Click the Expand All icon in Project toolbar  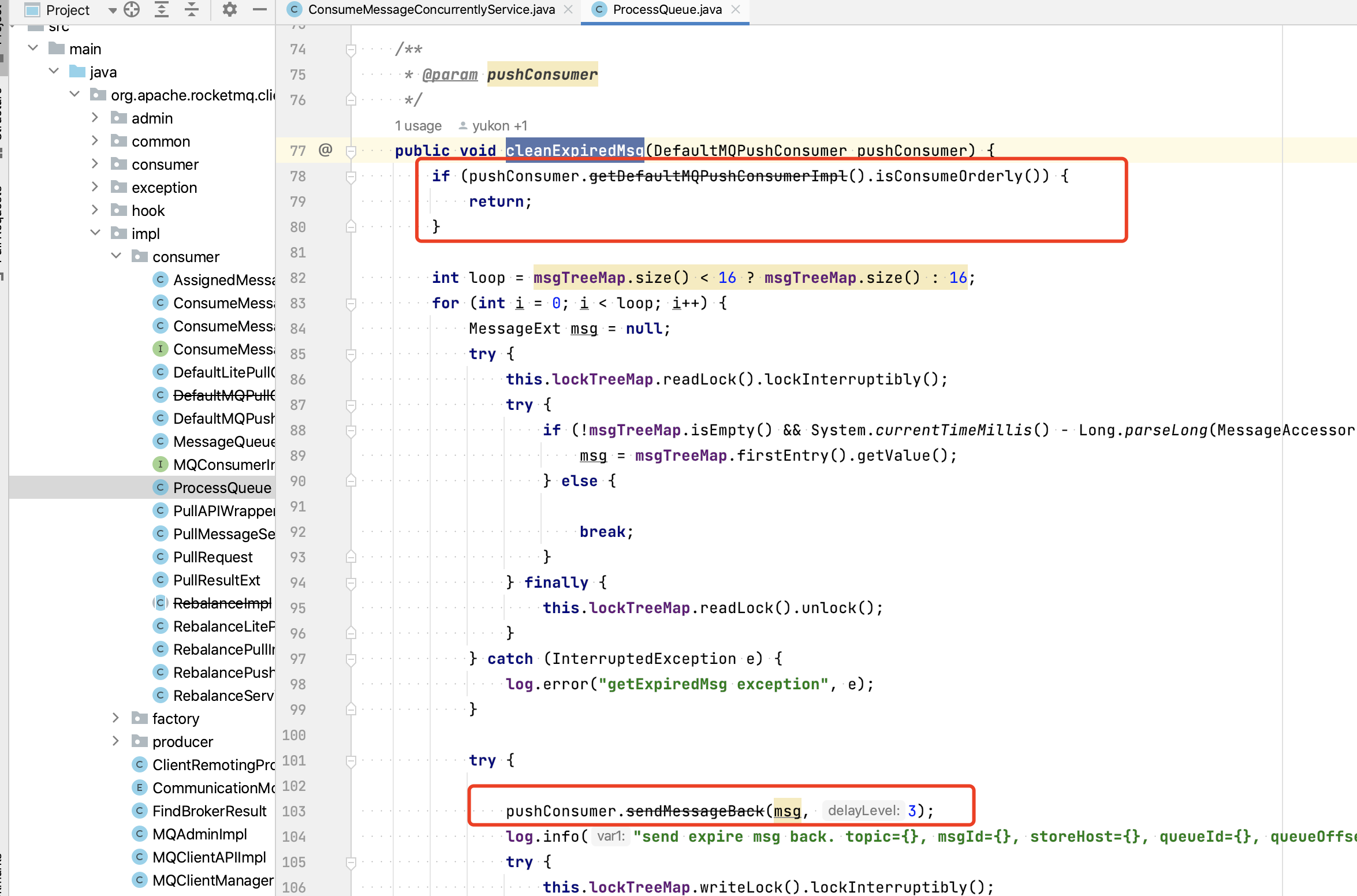tap(162, 10)
